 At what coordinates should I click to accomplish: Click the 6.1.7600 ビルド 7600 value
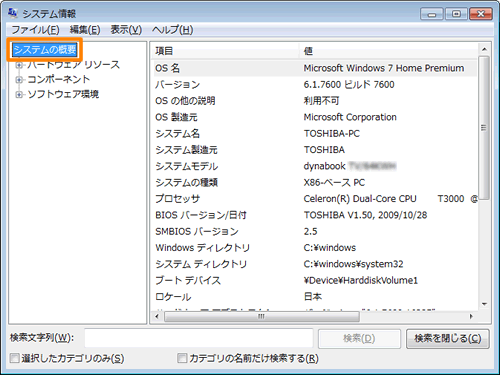(349, 85)
